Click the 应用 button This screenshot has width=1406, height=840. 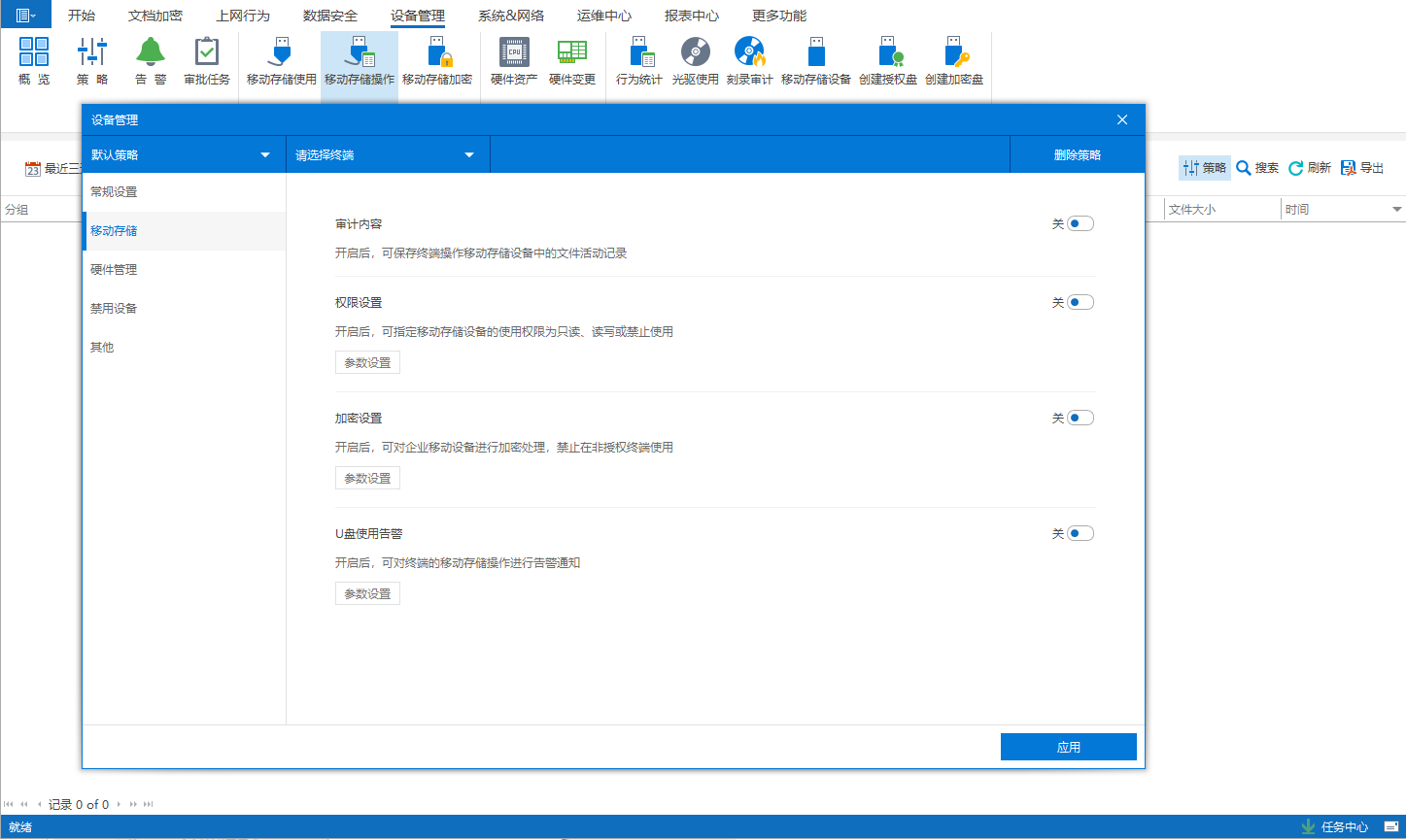[1068, 747]
